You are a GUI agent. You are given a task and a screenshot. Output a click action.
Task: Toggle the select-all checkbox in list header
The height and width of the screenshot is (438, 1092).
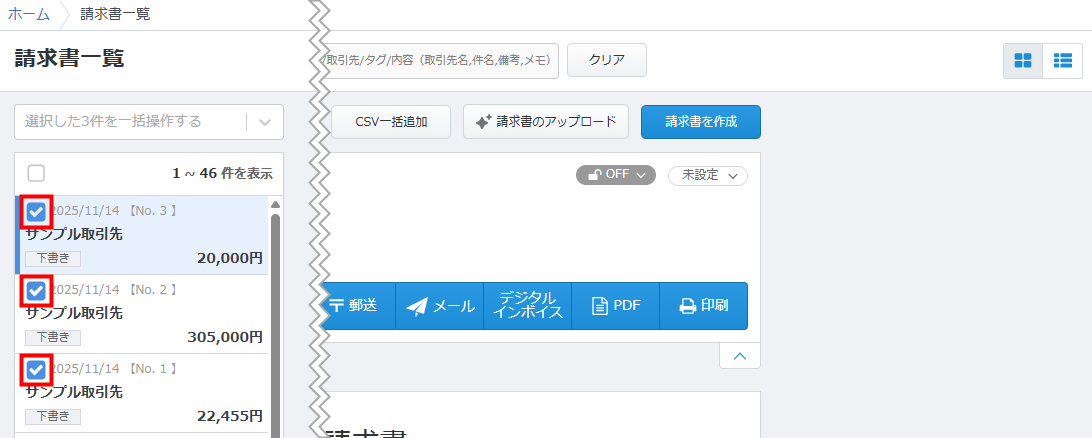tap(37, 173)
